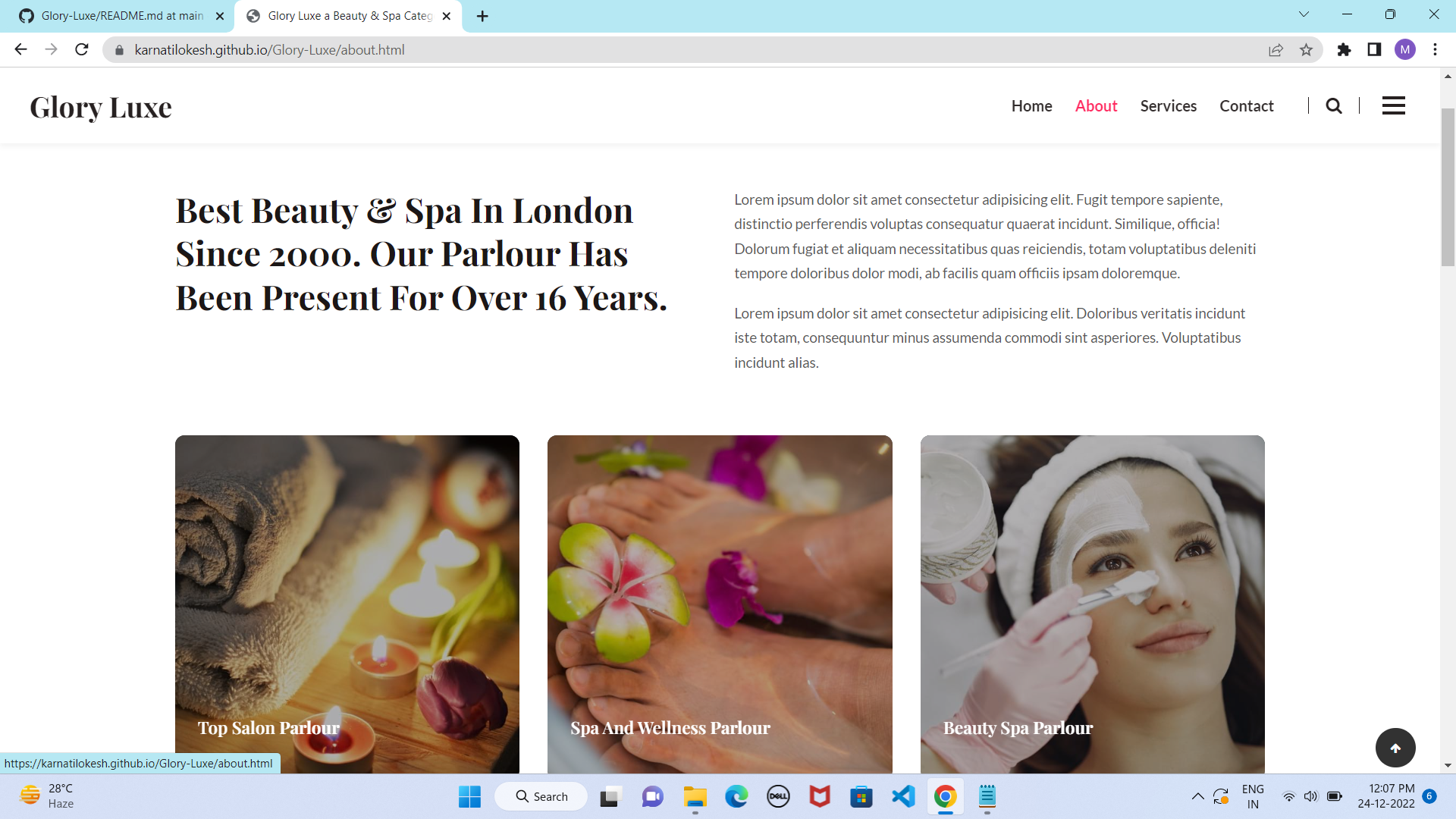1456x819 pixels.
Task: Open the hamburger menu icon
Action: coord(1393,106)
